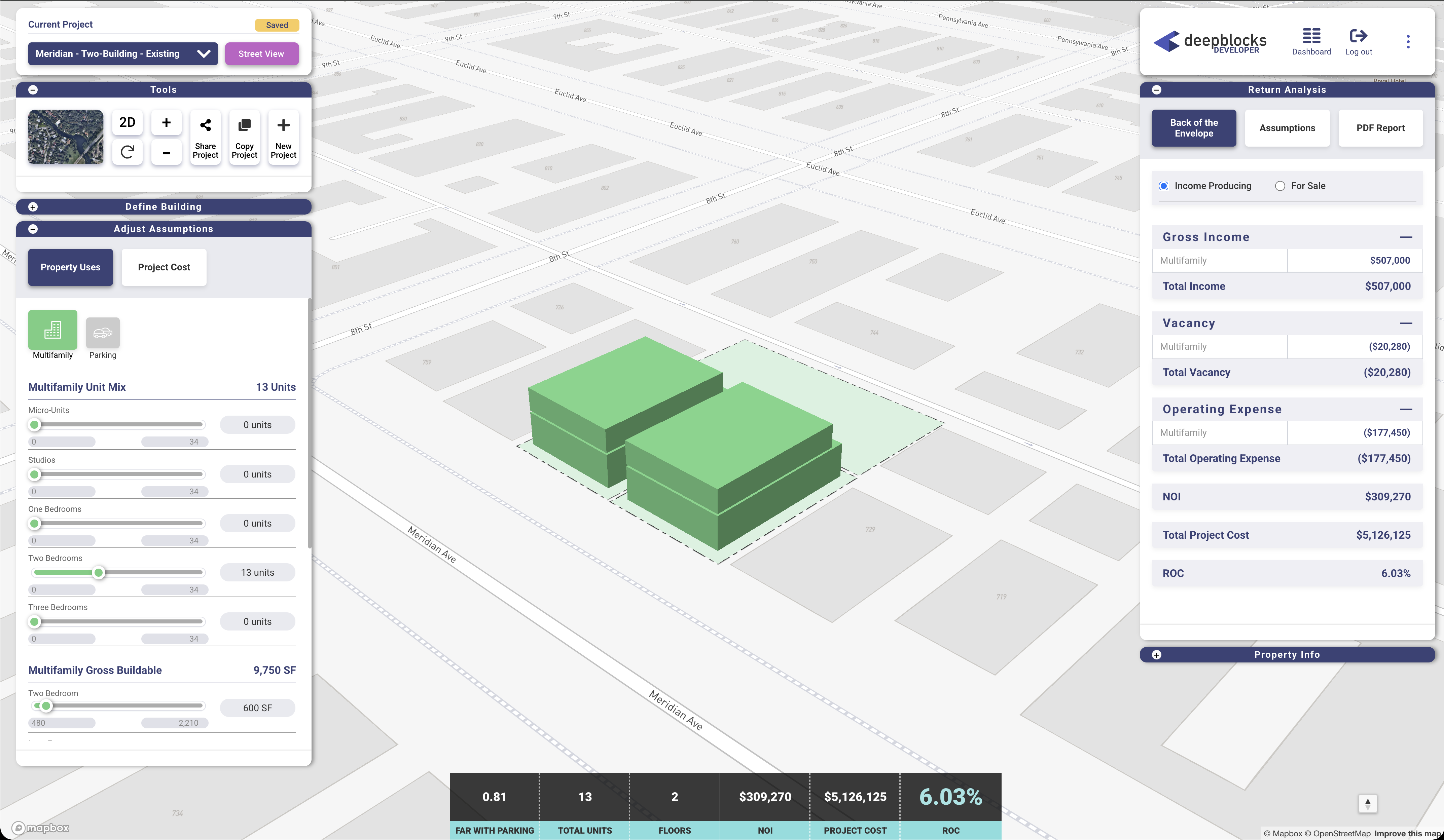Click the Total Project Cost row
Viewport: 1444px width, 840px height.
click(x=1287, y=535)
